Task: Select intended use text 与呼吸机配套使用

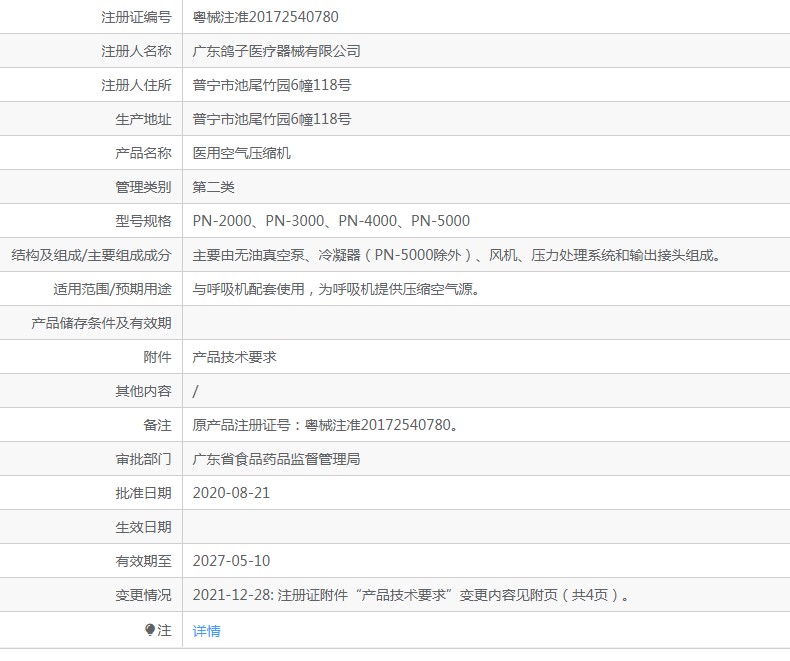Action: (x=336, y=289)
